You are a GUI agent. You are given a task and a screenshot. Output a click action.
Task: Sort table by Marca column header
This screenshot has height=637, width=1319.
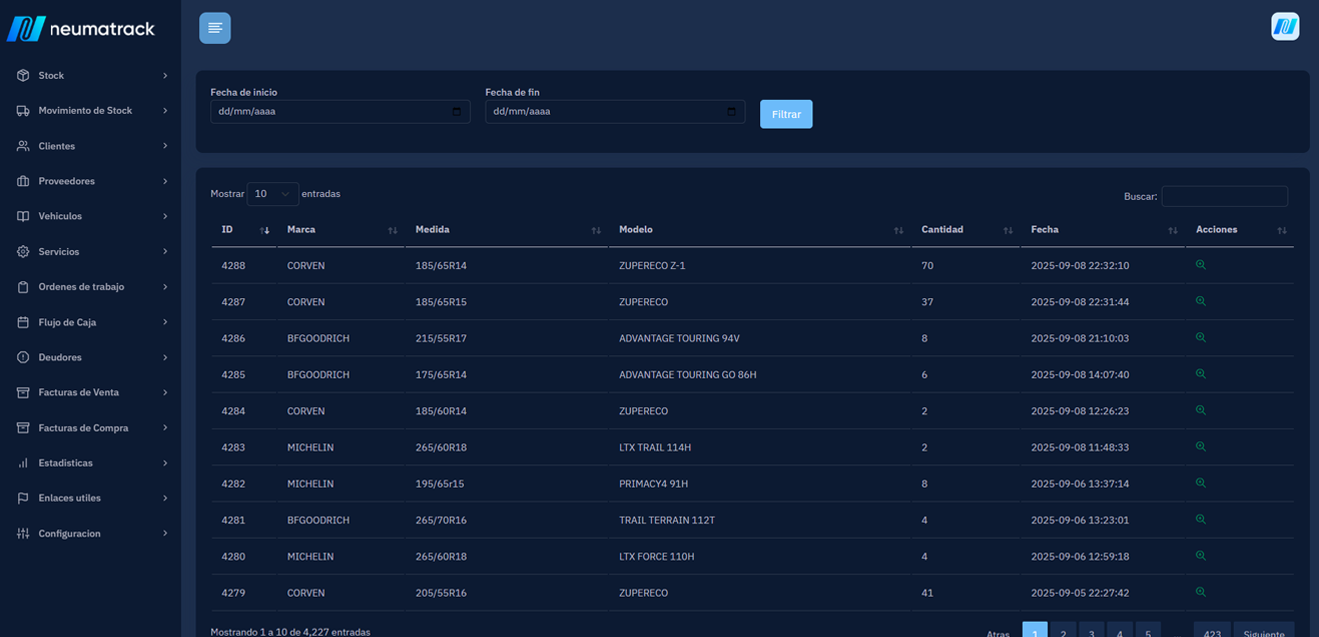(x=341, y=230)
